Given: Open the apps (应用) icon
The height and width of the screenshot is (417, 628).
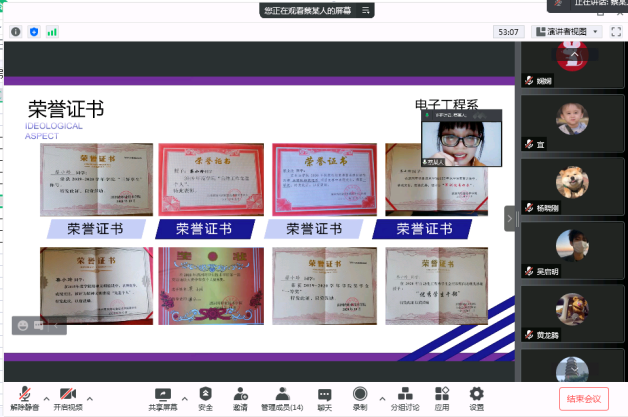Looking at the screenshot, I should click(x=442, y=397).
